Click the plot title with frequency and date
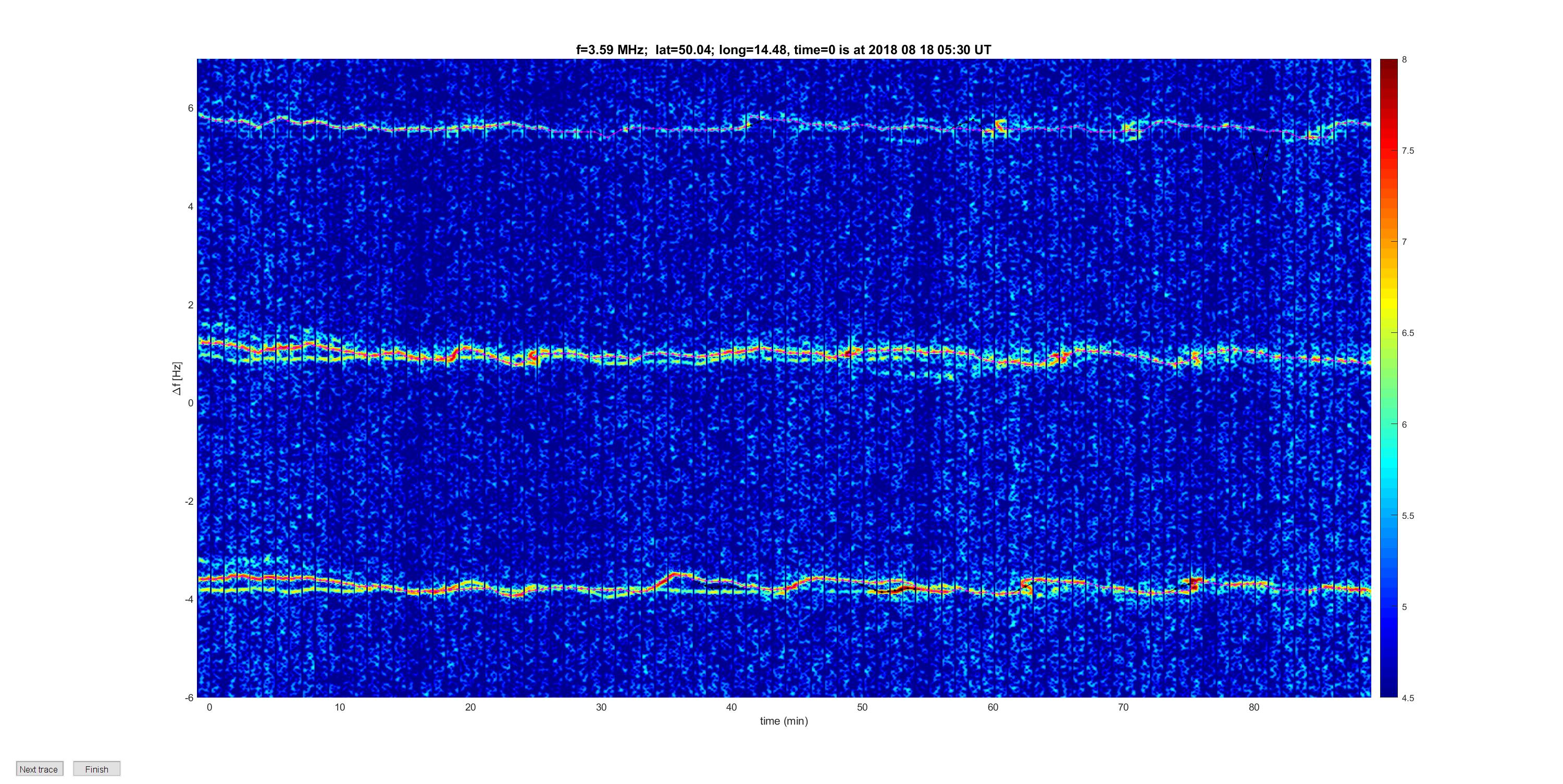The height and width of the screenshot is (784, 1563). (783, 50)
